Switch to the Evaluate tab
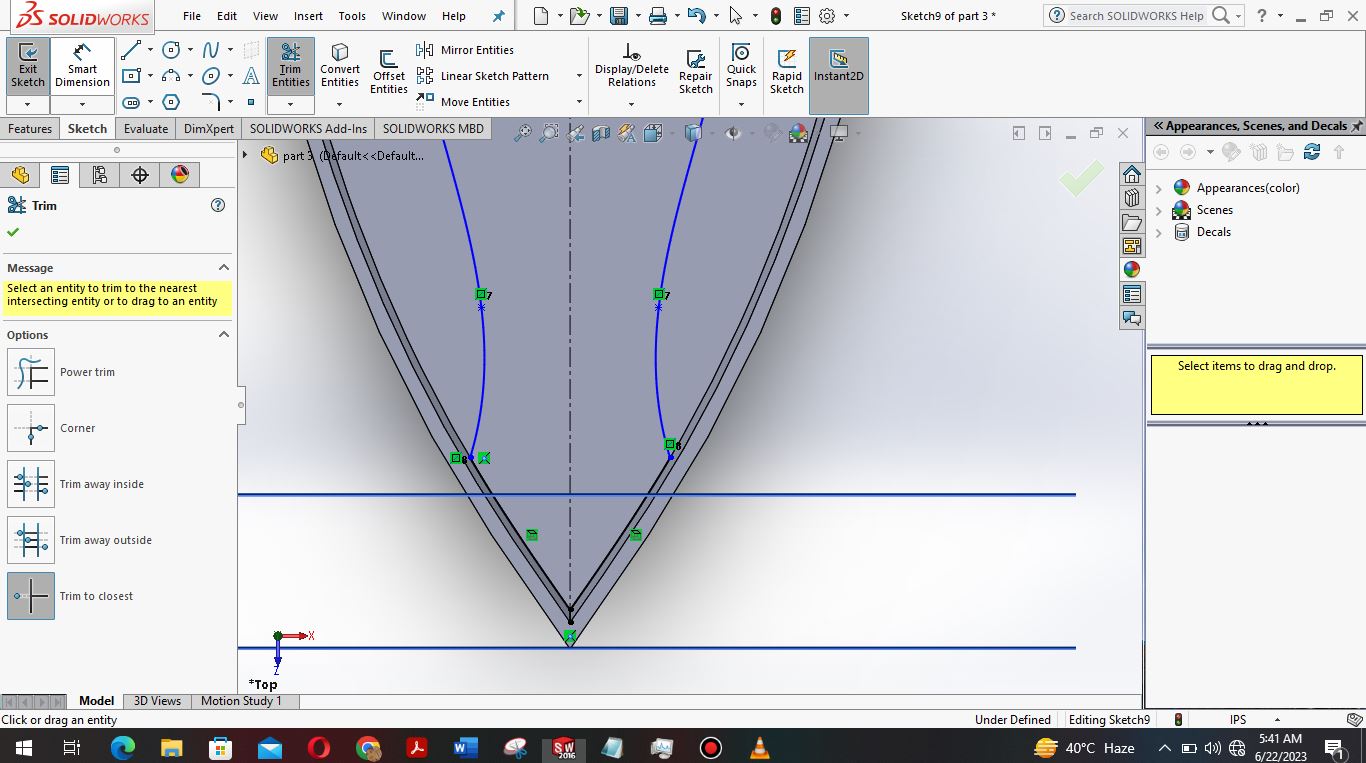Viewport: 1366px width, 763px height. coord(146,129)
